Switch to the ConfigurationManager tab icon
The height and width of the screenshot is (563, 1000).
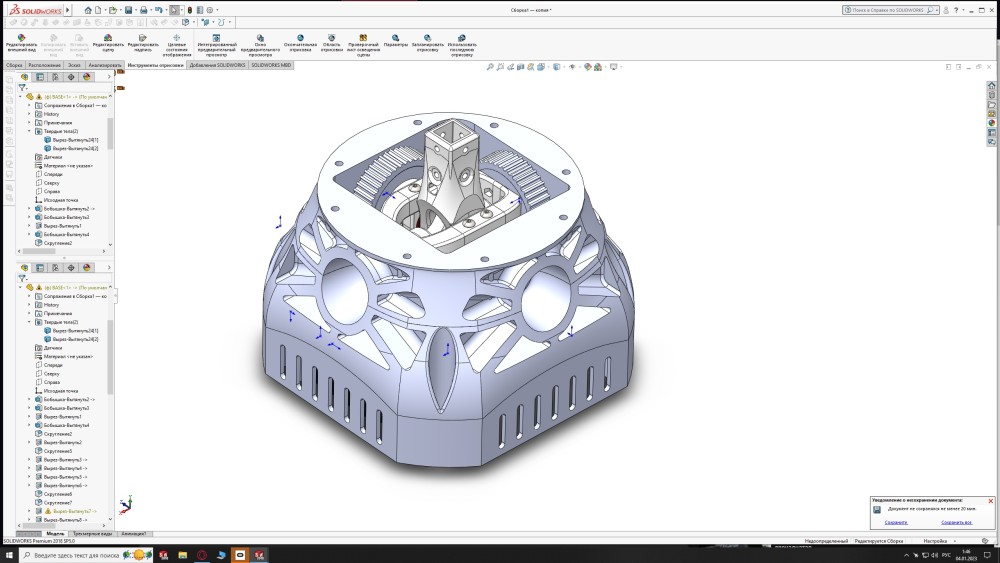pyautogui.click(x=55, y=76)
